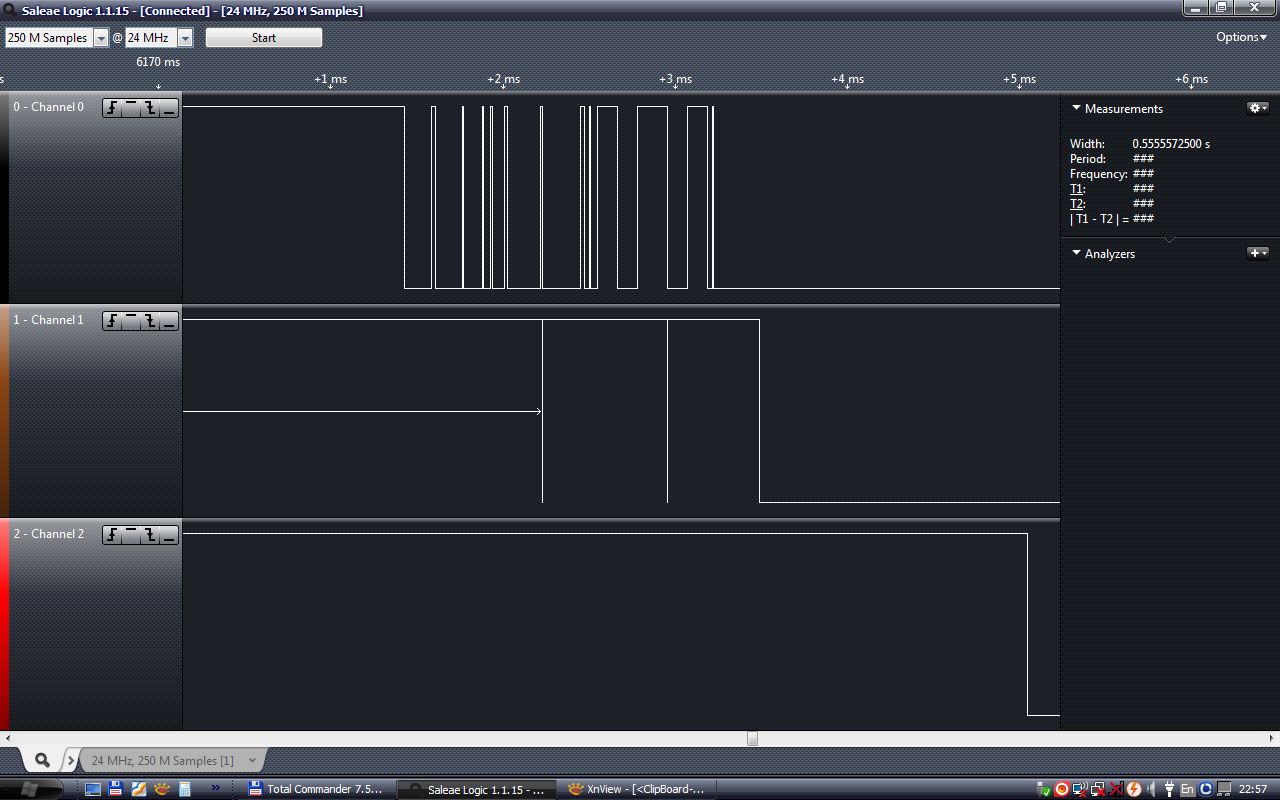This screenshot has height=800, width=1280.
Task: Set falling edge trigger on Channel 2
Action: click(150, 535)
